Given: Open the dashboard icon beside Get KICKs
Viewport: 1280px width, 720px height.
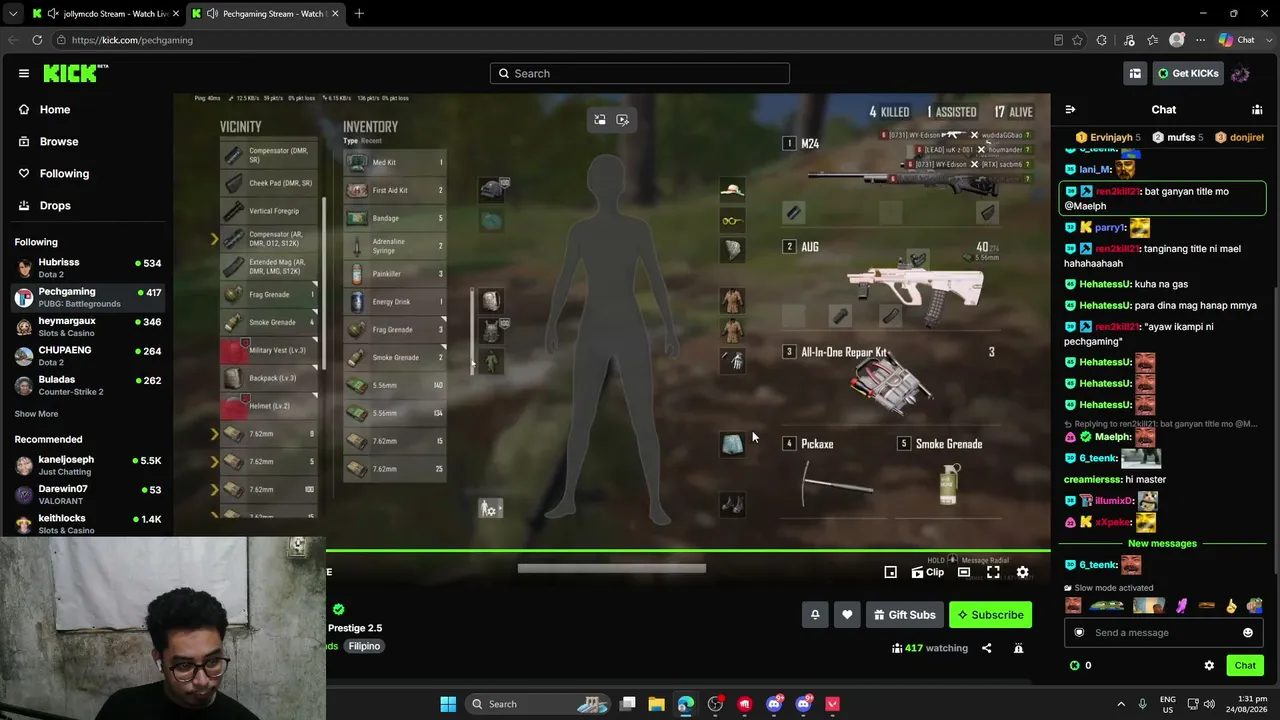Looking at the screenshot, I should click(x=1135, y=73).
